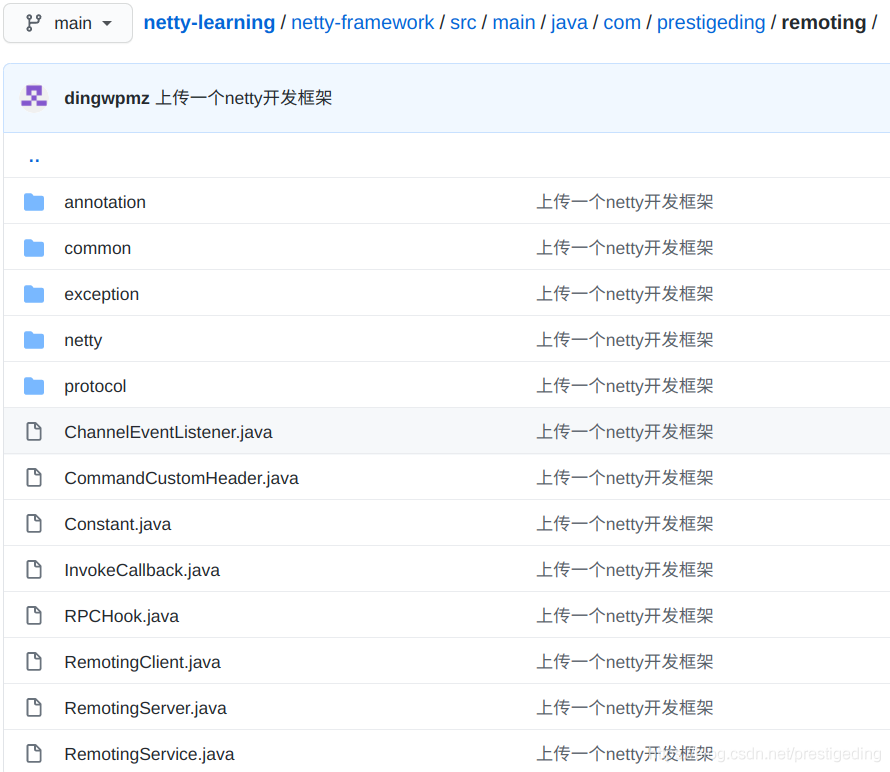Image resolution: width=890 pixels, height=772 pixels.
Task: Open Constant.java file
Action: (117, 524)
